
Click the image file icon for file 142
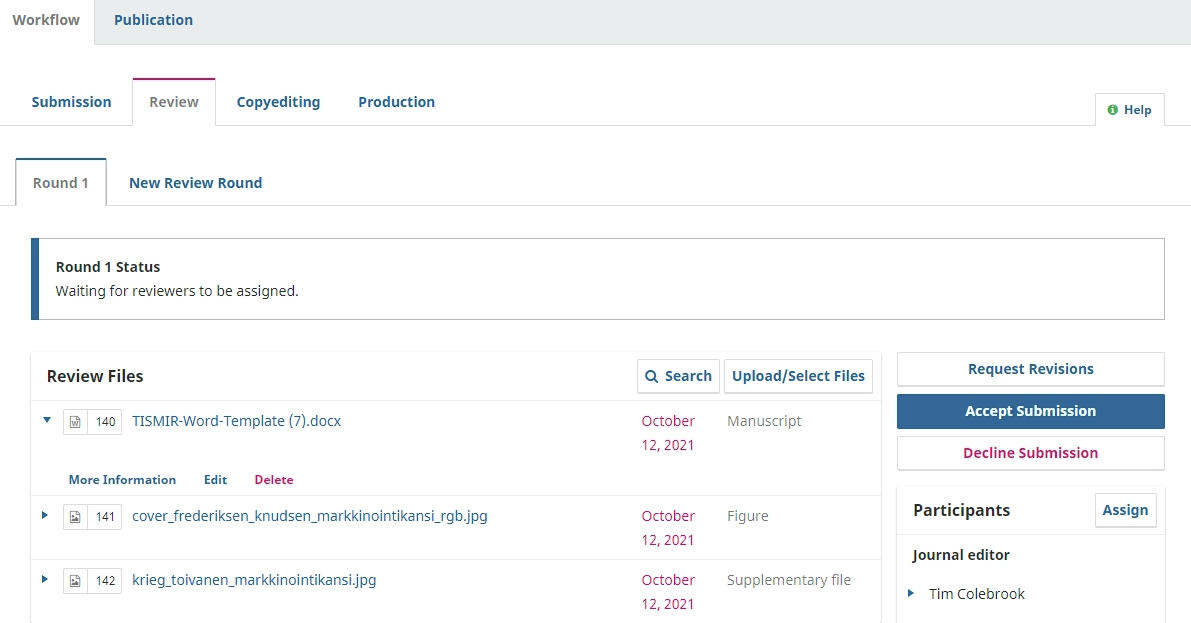coord(75,581)
